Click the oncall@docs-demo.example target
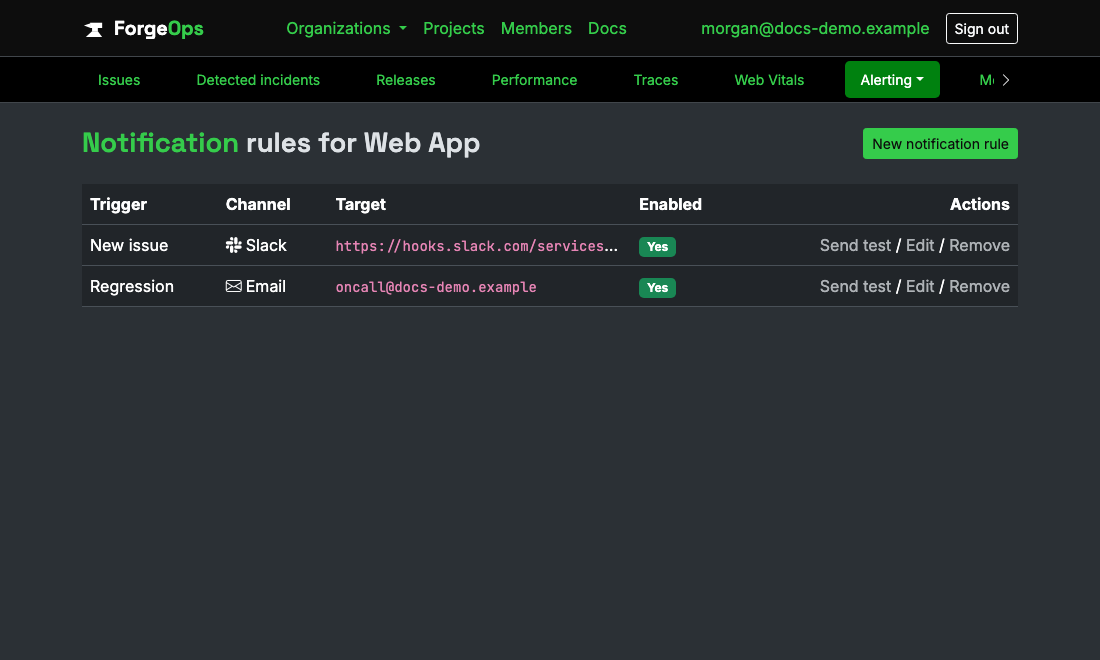This screenshot has width=1100, height=660. click(x=436, y=287)
